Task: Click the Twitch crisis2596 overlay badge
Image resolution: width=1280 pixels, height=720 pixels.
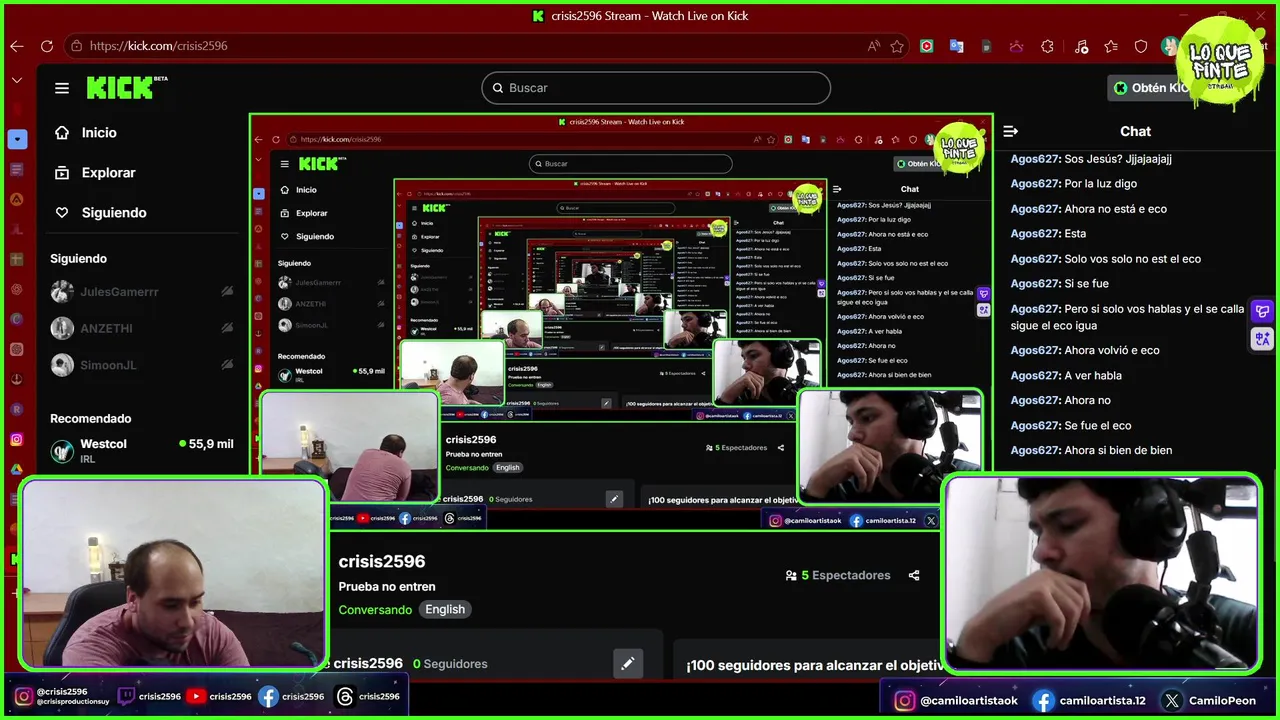Action: point(149,697)
